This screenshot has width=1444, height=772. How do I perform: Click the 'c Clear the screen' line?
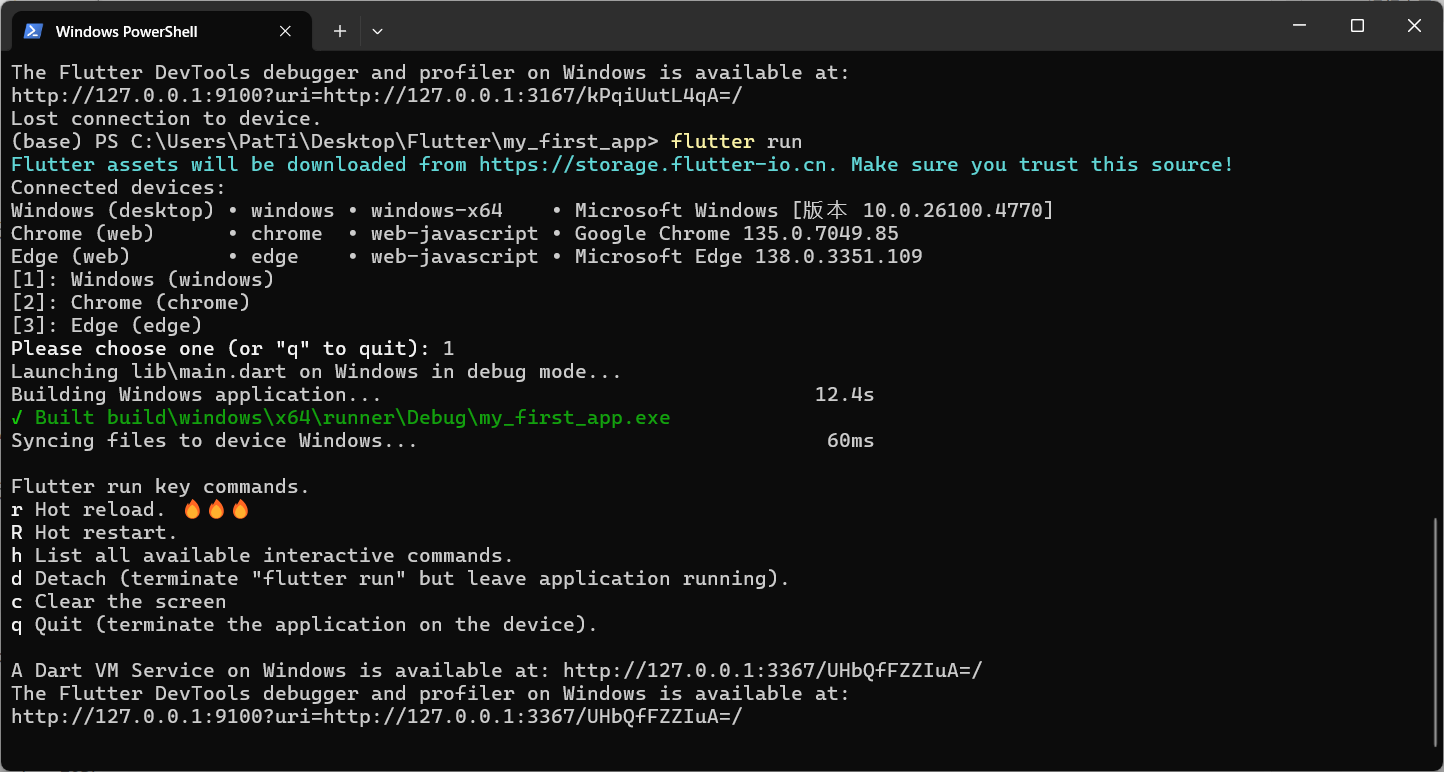coord(118,601)
